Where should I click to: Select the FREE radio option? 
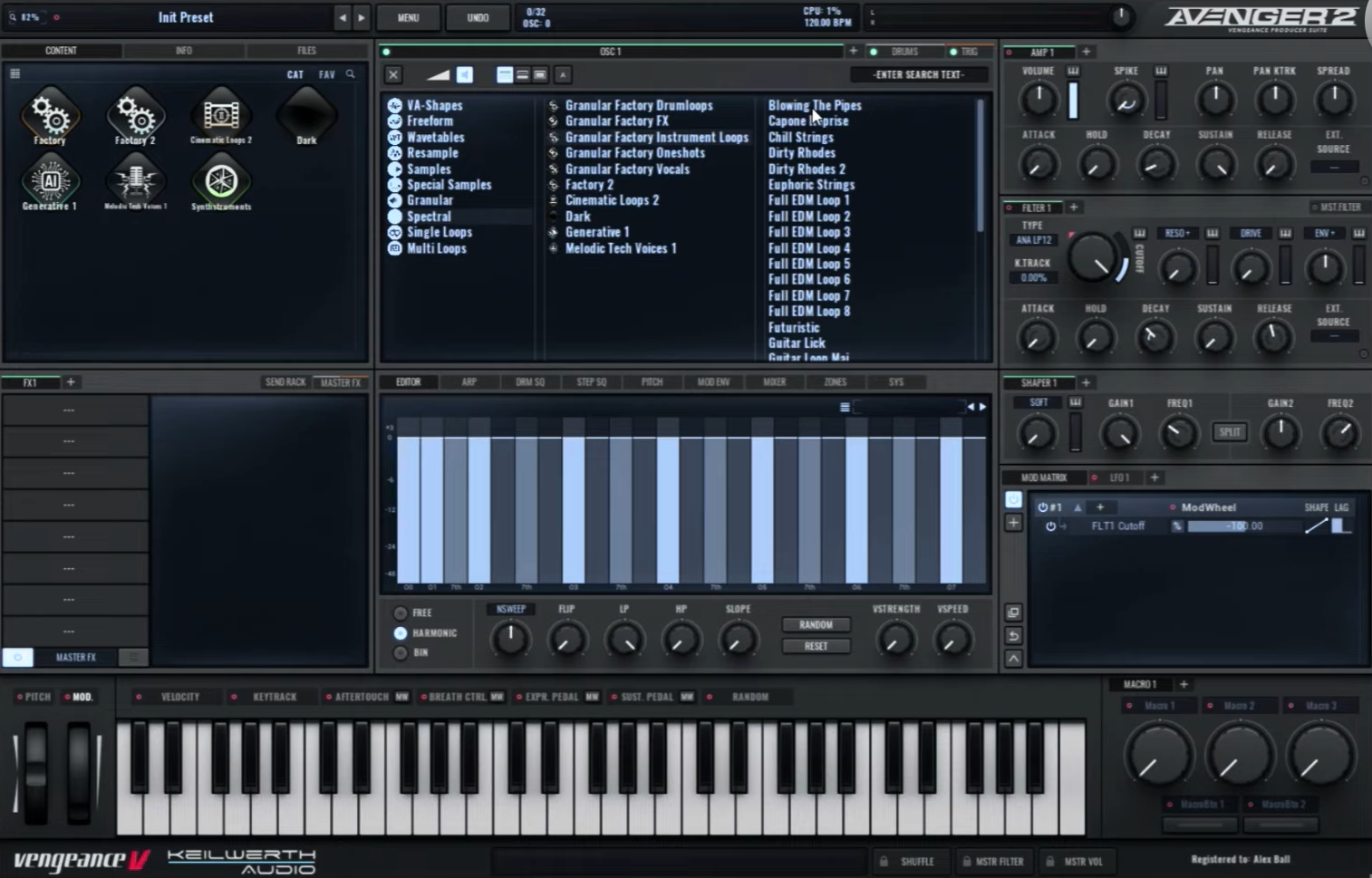click(x=400, y=613)
